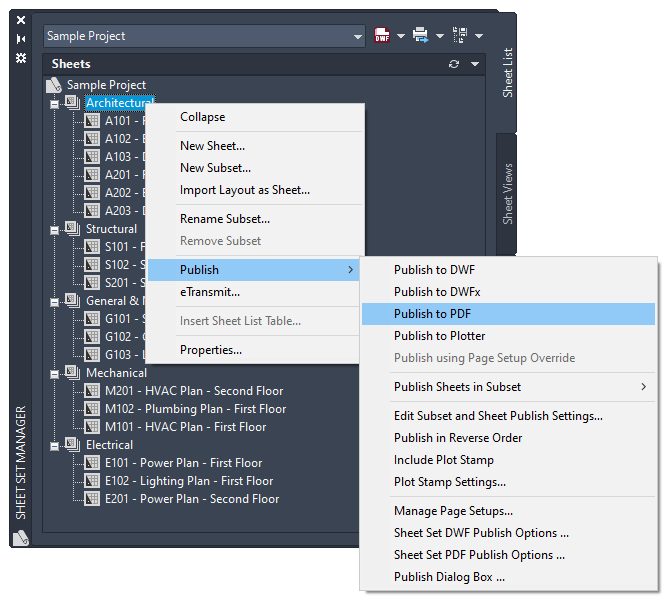Choose Import Layout as Sheet...
The image size is (670, 601).
point(255,190)
